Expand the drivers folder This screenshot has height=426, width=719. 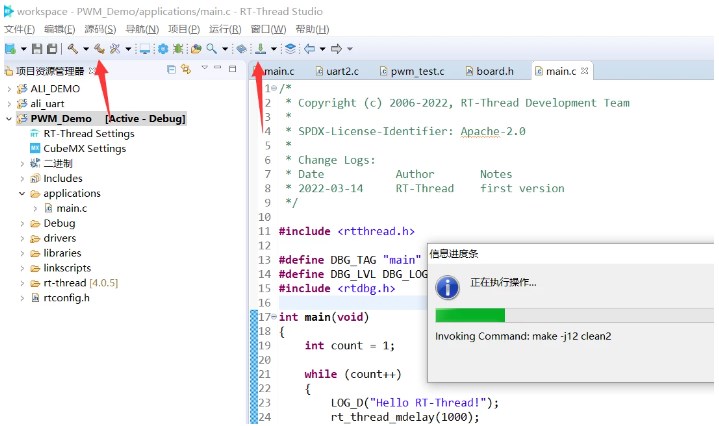22,238
